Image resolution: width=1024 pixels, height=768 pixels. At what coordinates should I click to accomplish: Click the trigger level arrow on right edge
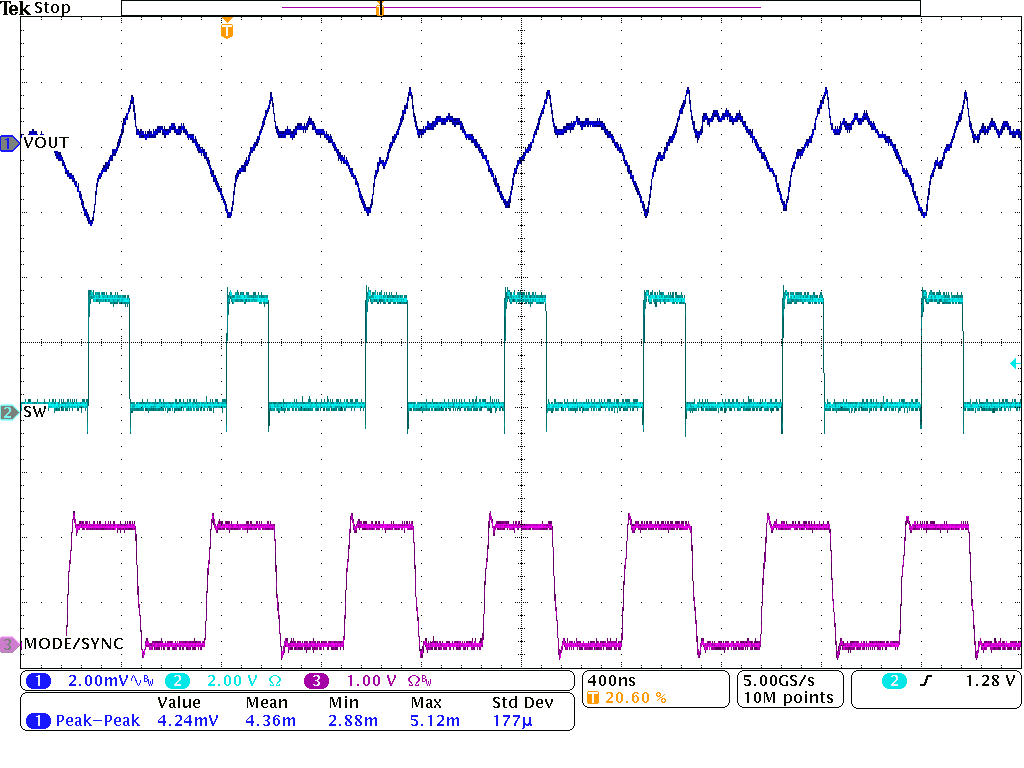click(x=1014, y=363)
